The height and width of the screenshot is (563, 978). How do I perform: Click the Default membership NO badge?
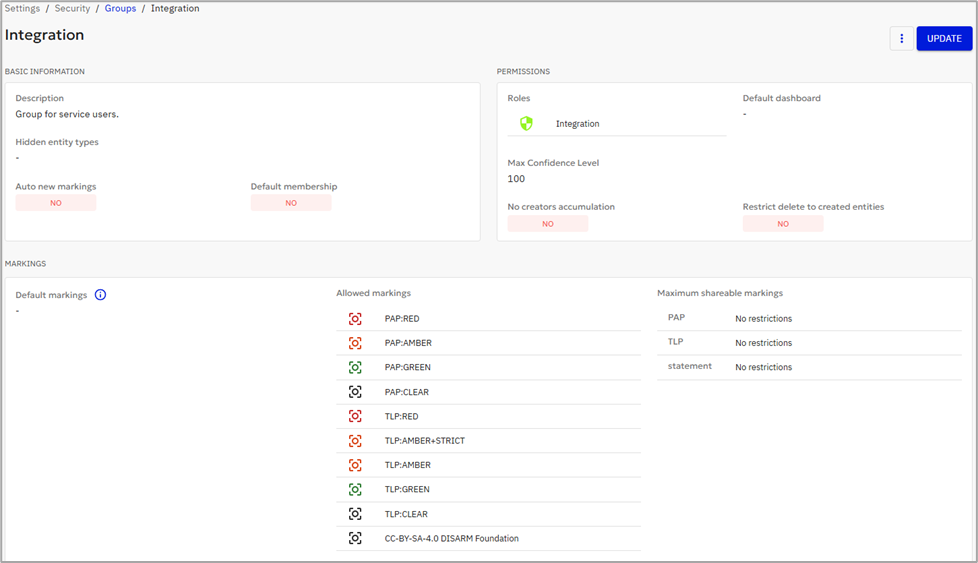pyautogui.click(x=291, y=203)
